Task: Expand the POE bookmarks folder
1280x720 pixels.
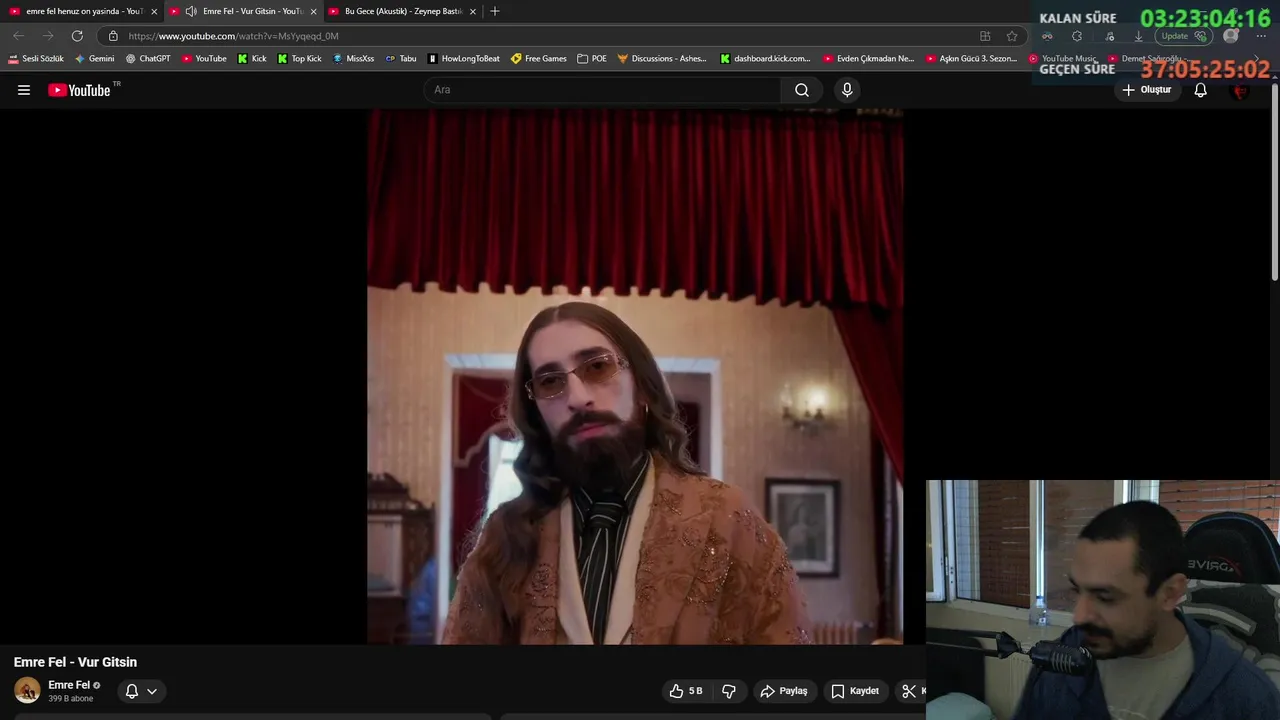Action: coord(592,59)
